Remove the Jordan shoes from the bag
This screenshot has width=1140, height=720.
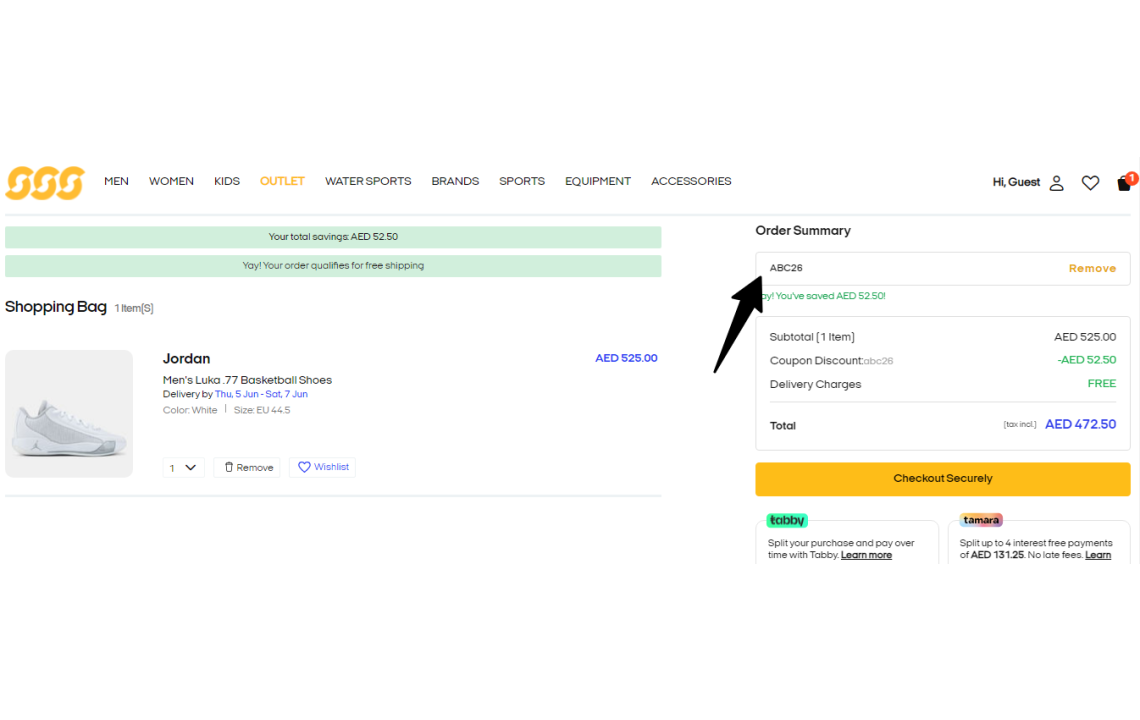click(247, 468)
